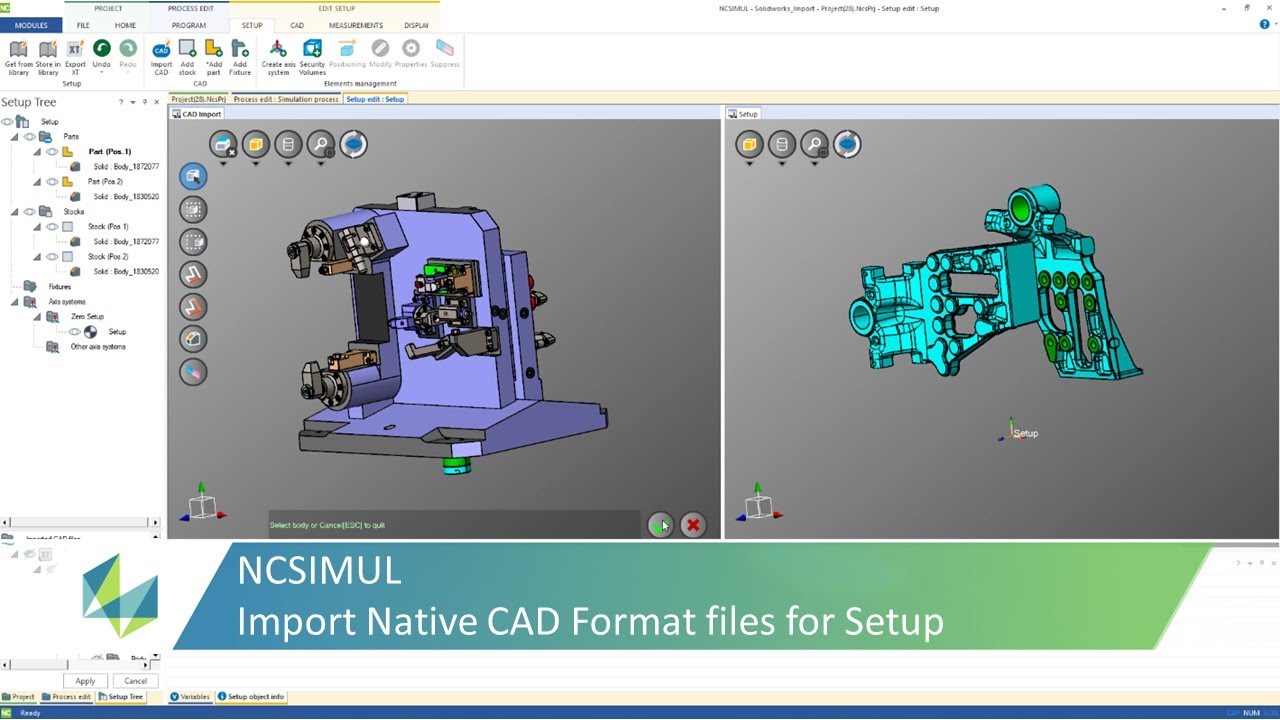Screen dimensions: 1280x720
Task: Click zoom magnifier icon in Setup view
Action: [x=814, y=144]
